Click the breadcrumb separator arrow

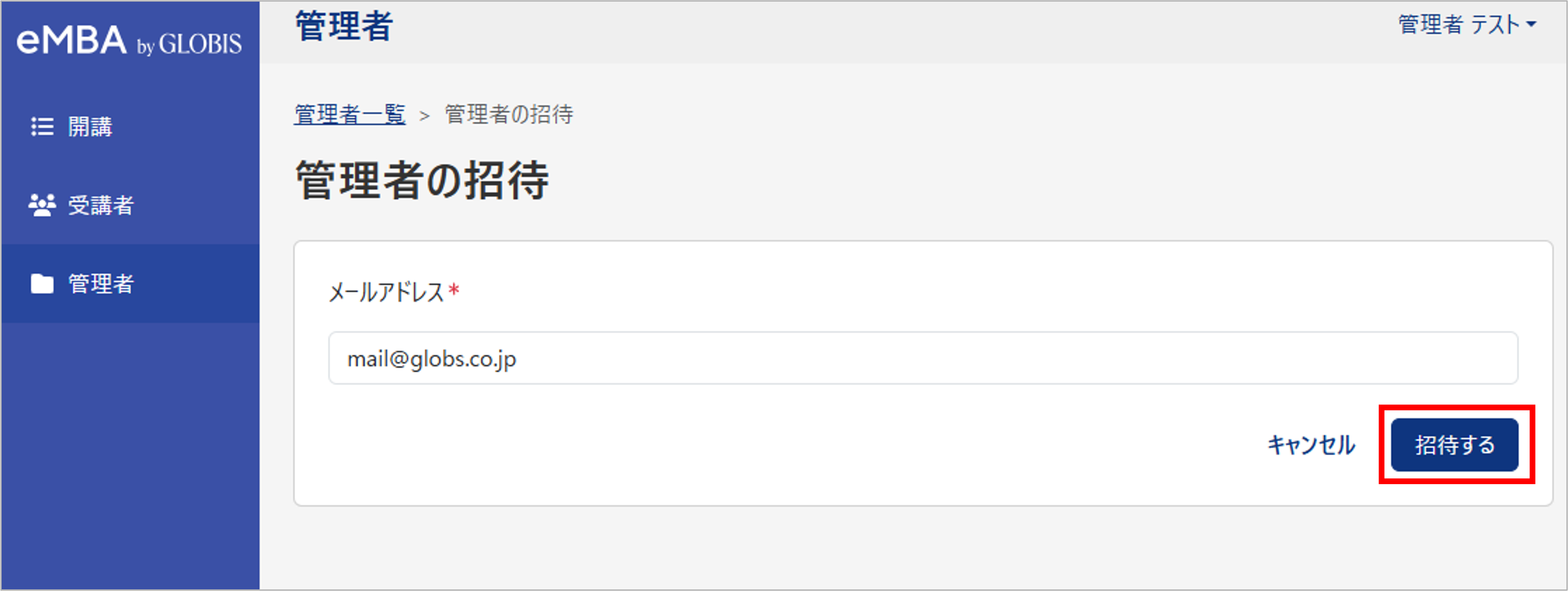click(424, 116)
